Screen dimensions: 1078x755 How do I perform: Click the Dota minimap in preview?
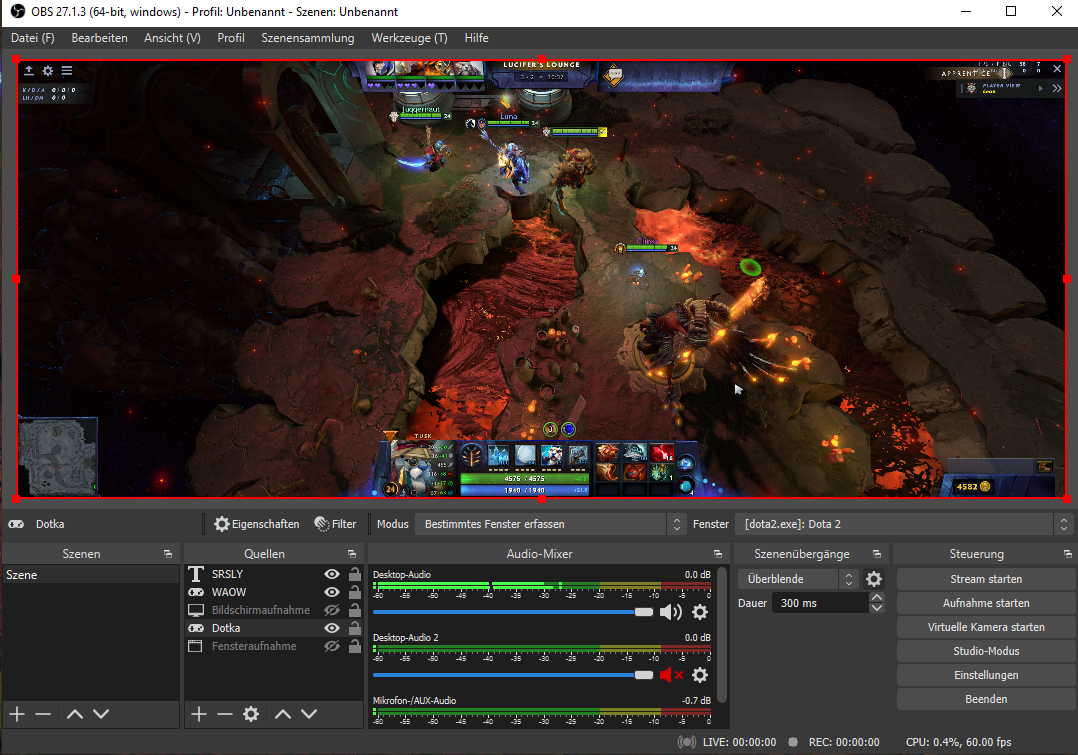point(58,457)
